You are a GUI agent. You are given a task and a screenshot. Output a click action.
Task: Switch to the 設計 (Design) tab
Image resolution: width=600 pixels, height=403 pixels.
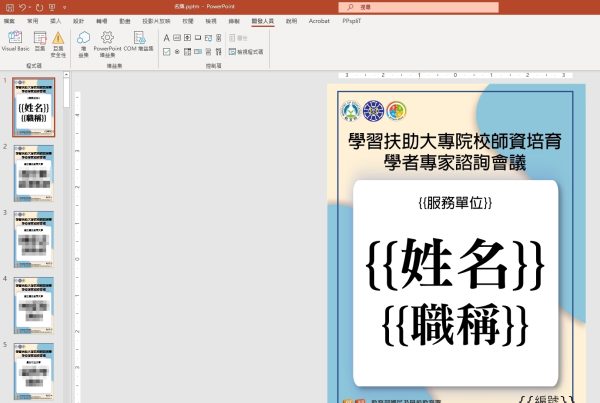click(x=79, y=19)
